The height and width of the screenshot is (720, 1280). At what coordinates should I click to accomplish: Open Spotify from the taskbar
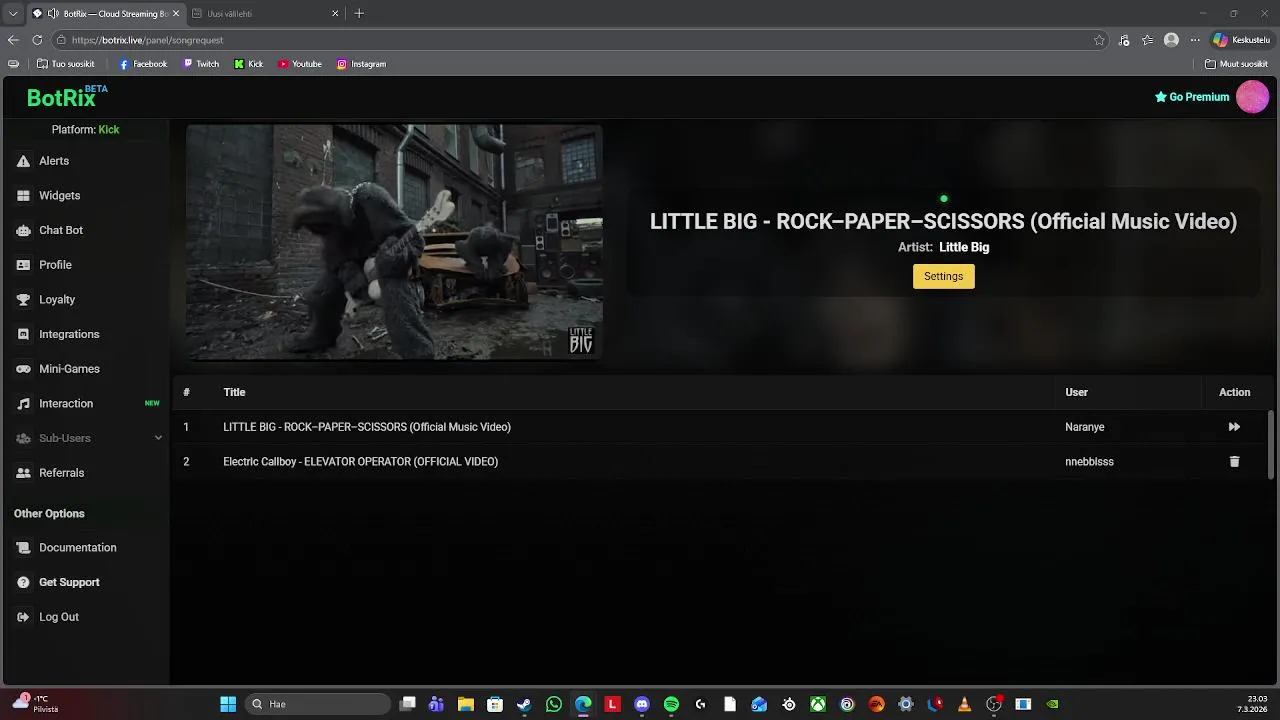click(671, 704)
